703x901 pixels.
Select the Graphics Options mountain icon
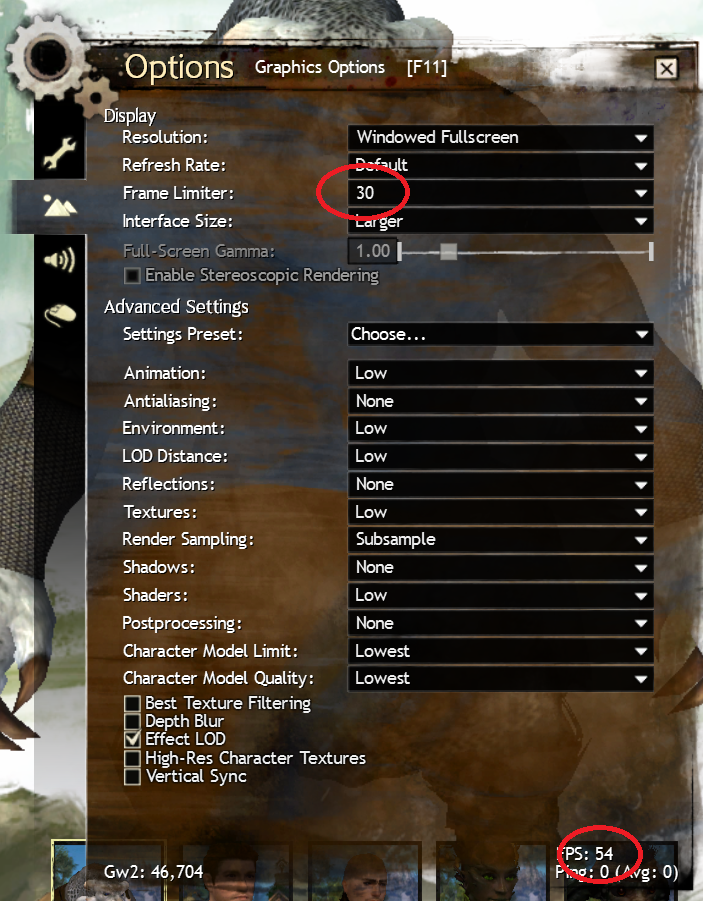click(x=60, y=206)
